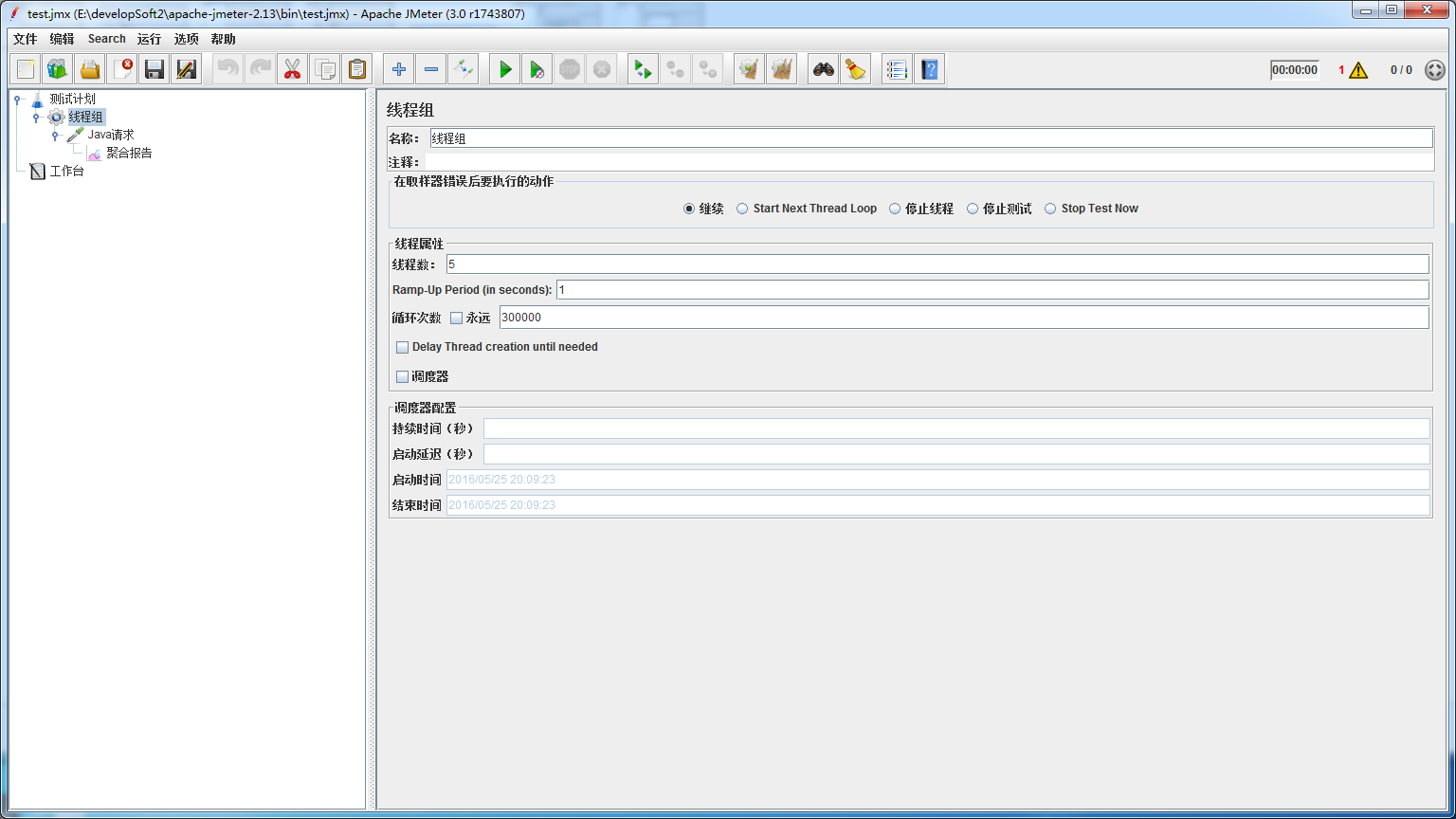Select the Start Next Thread Loop option
The height and width of the screenshot is (819, 1456).
coord(742,209)
